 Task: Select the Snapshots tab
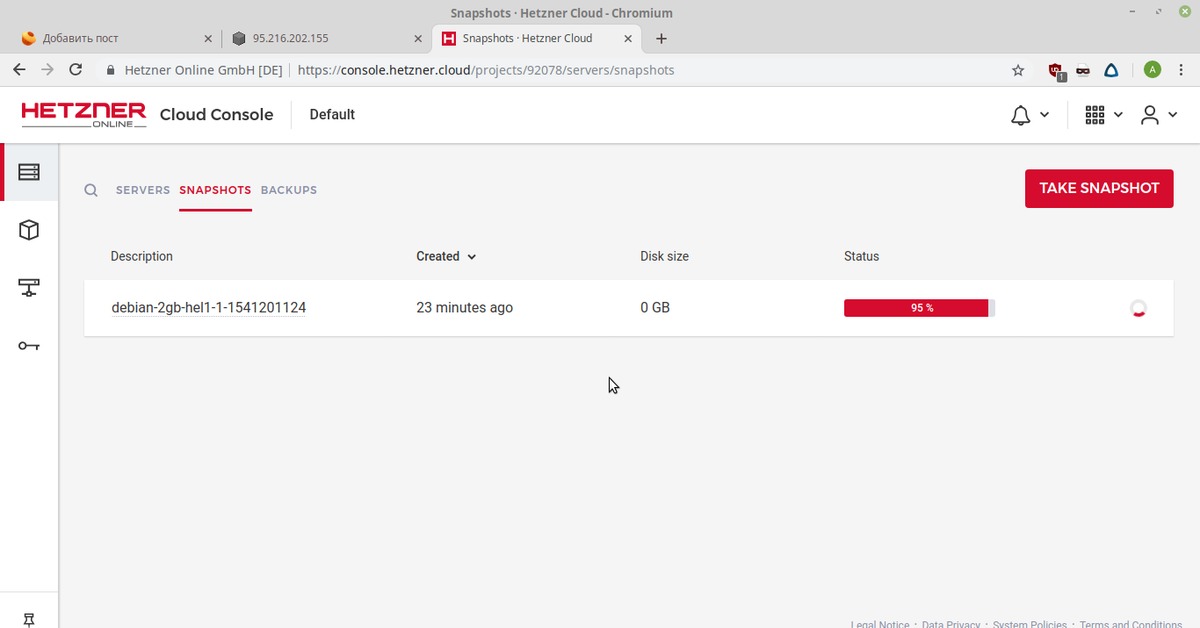click(215, 190)
